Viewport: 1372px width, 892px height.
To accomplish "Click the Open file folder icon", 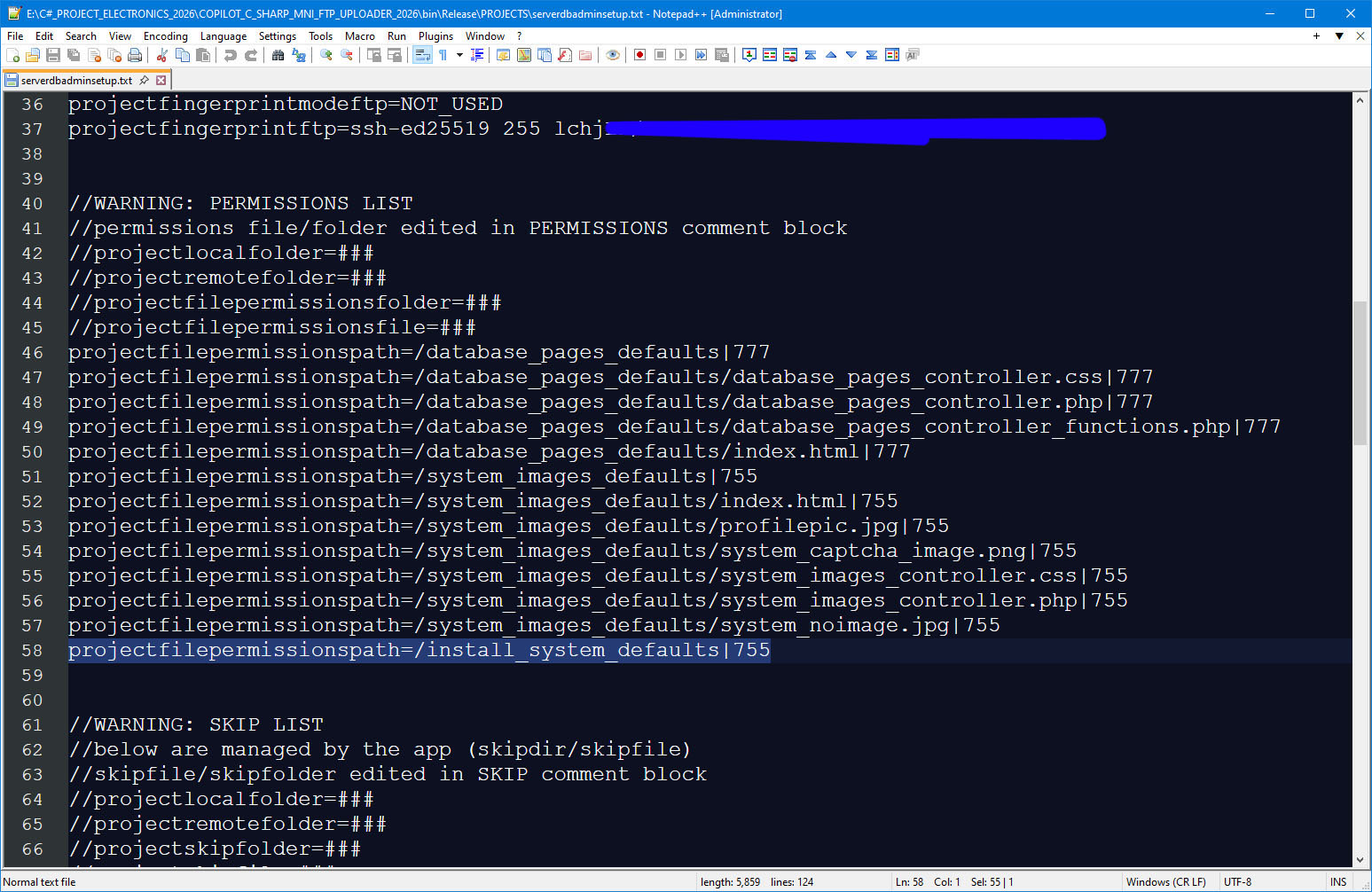I will pyautogui.click(x=33, y=55).
